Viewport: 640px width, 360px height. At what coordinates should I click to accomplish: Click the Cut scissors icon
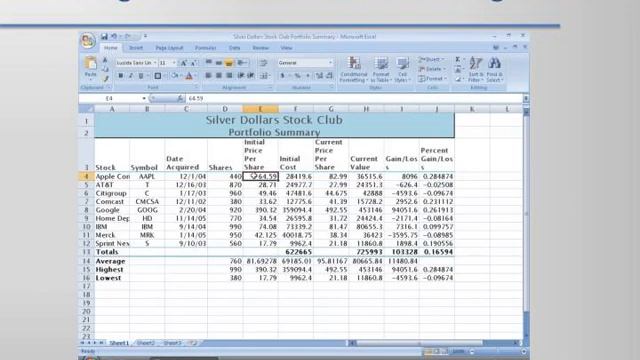pos(105,60)
